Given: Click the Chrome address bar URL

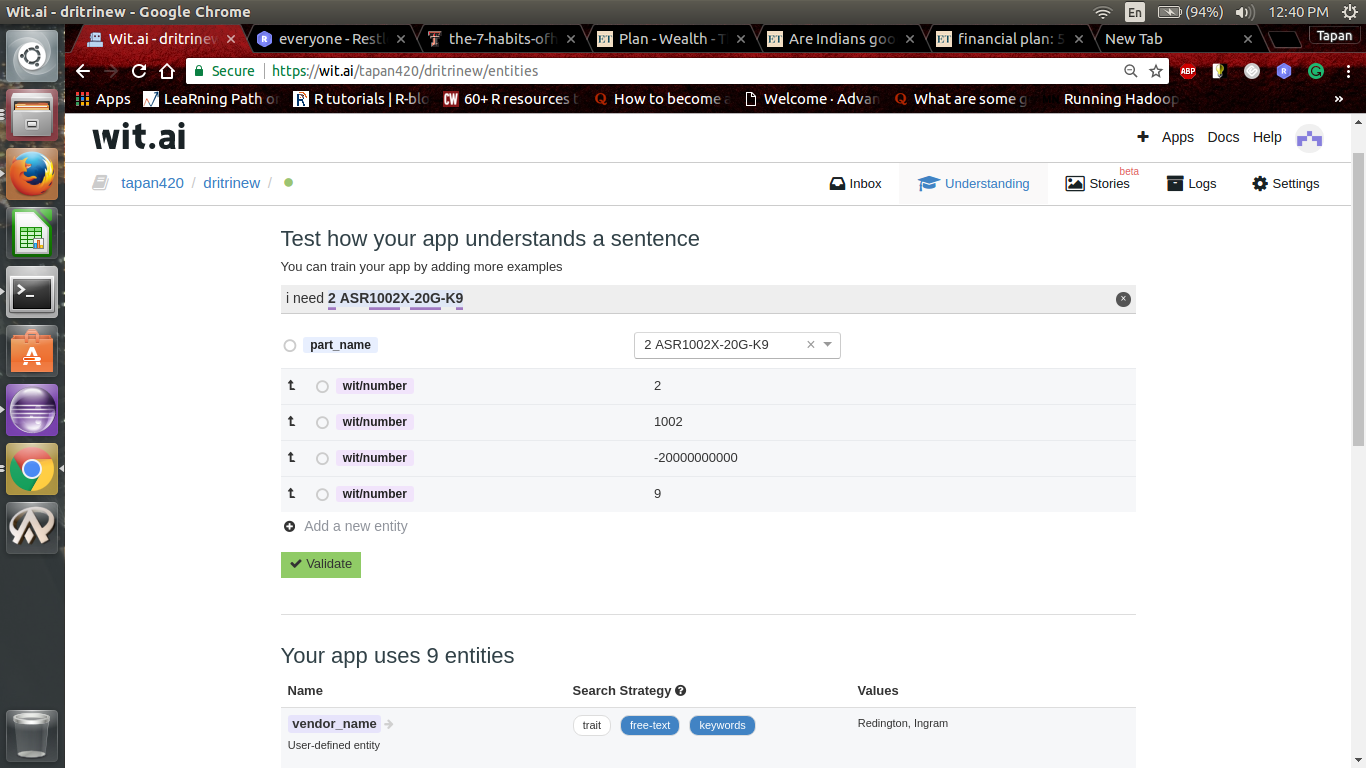Looking at the screenshot, I should [405, 71].
